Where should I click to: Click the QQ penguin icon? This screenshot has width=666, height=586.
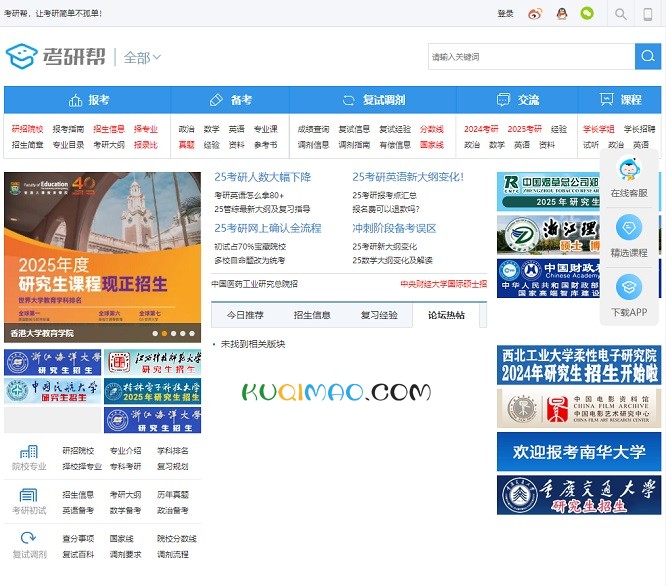(561, 14)
